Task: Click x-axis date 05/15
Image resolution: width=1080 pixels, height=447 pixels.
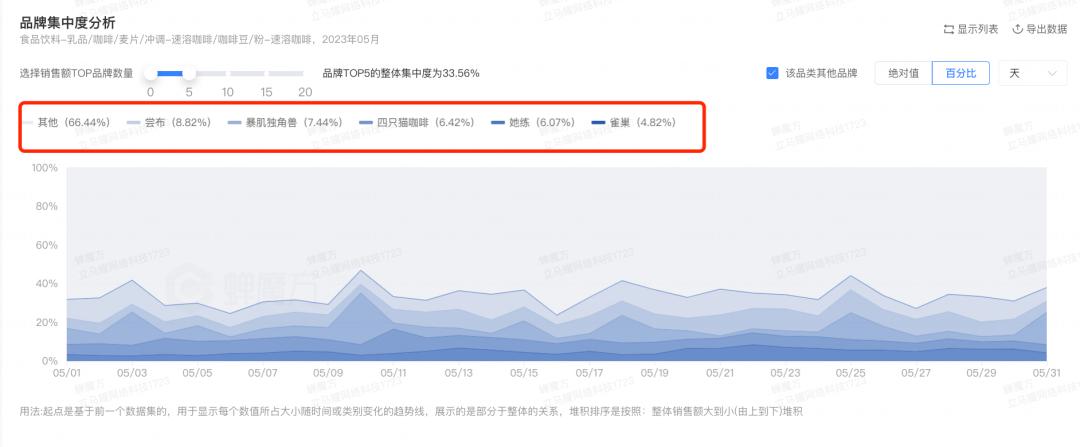Action: [x=523, y=373]
